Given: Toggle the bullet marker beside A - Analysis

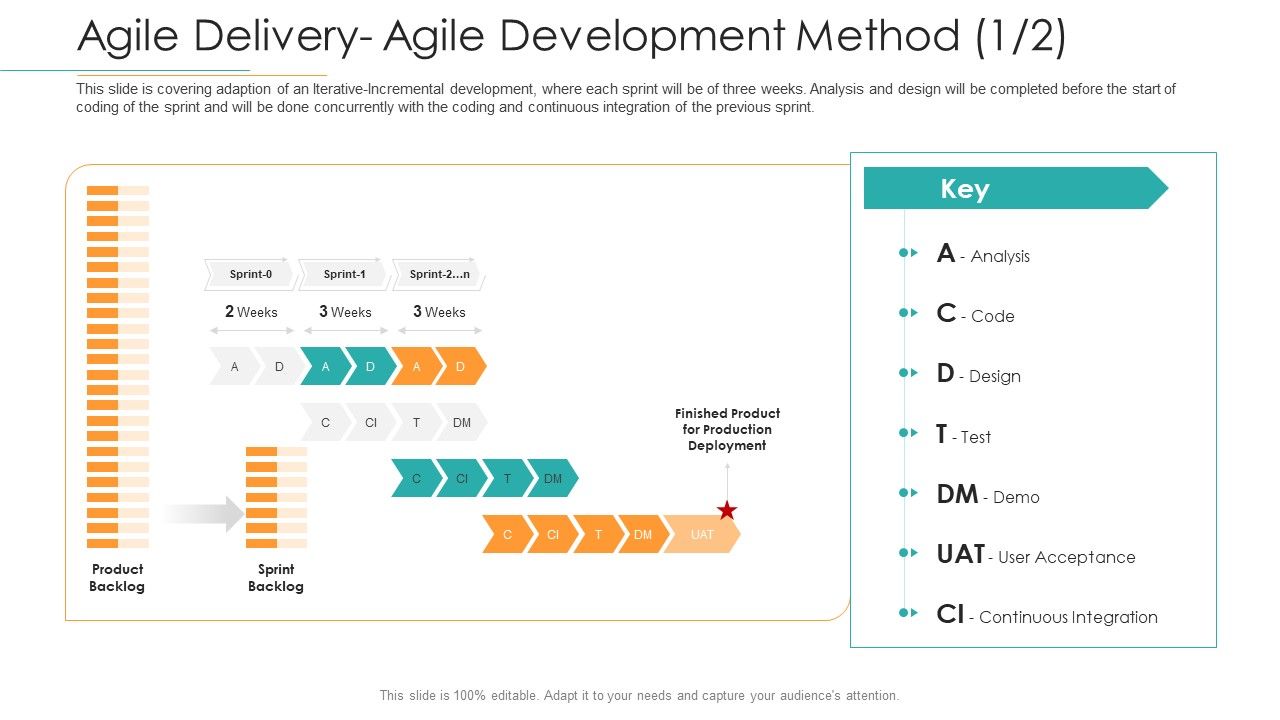Looking at the screenshot, I should pos(908,255).
